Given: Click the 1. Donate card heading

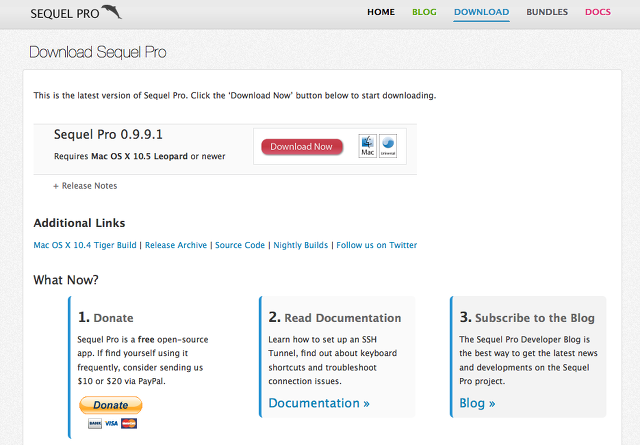Looking at the screenshot, I should tap(106, 317).
